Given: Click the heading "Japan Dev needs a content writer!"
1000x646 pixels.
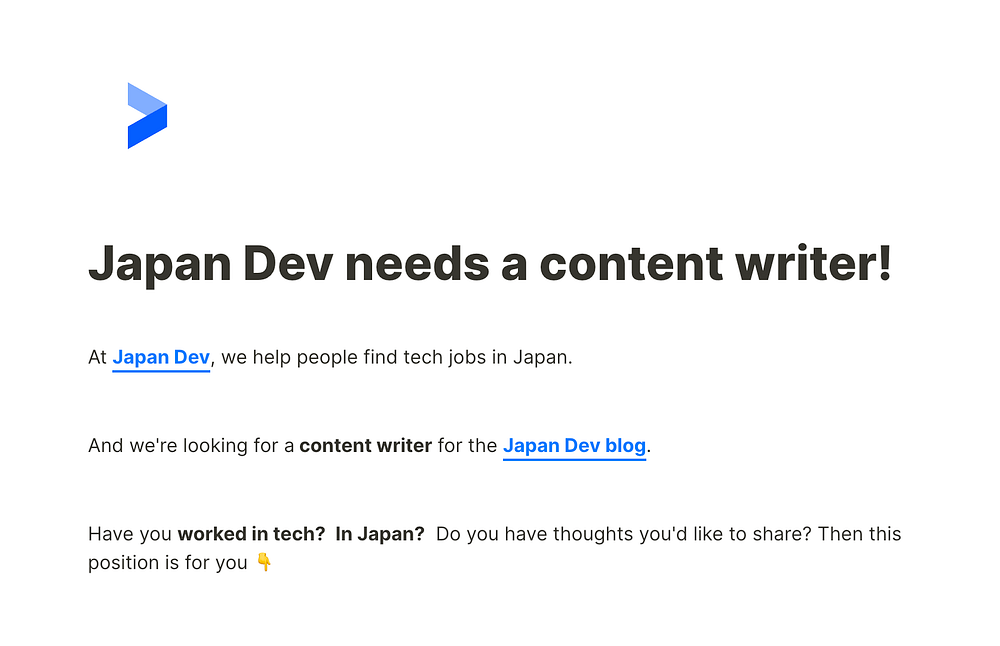Looking at the screenshot, I should point(489,263).
